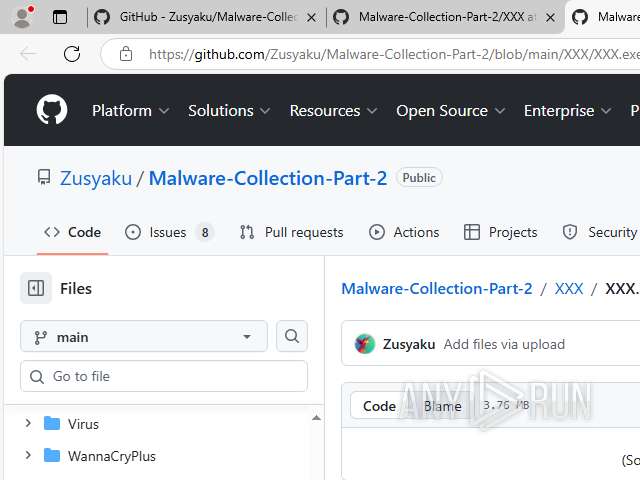Open the Projects tab
Image resolution: width=640 pixels, height=480 pixels.
click(x=501, y=232)
